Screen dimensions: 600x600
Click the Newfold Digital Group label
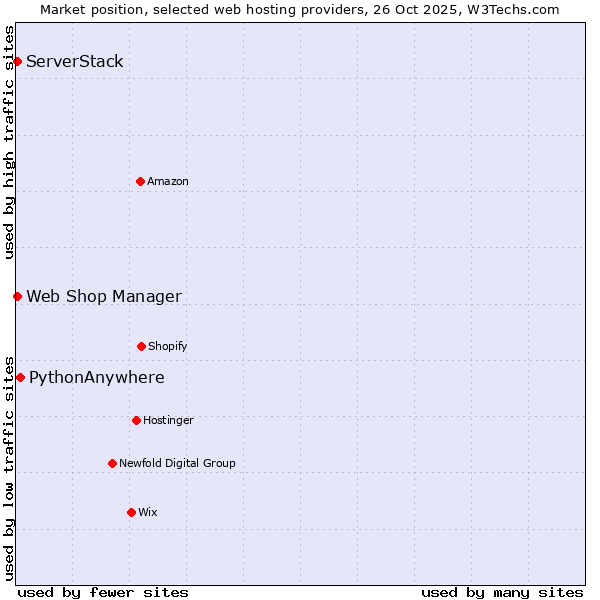(177, 463)
